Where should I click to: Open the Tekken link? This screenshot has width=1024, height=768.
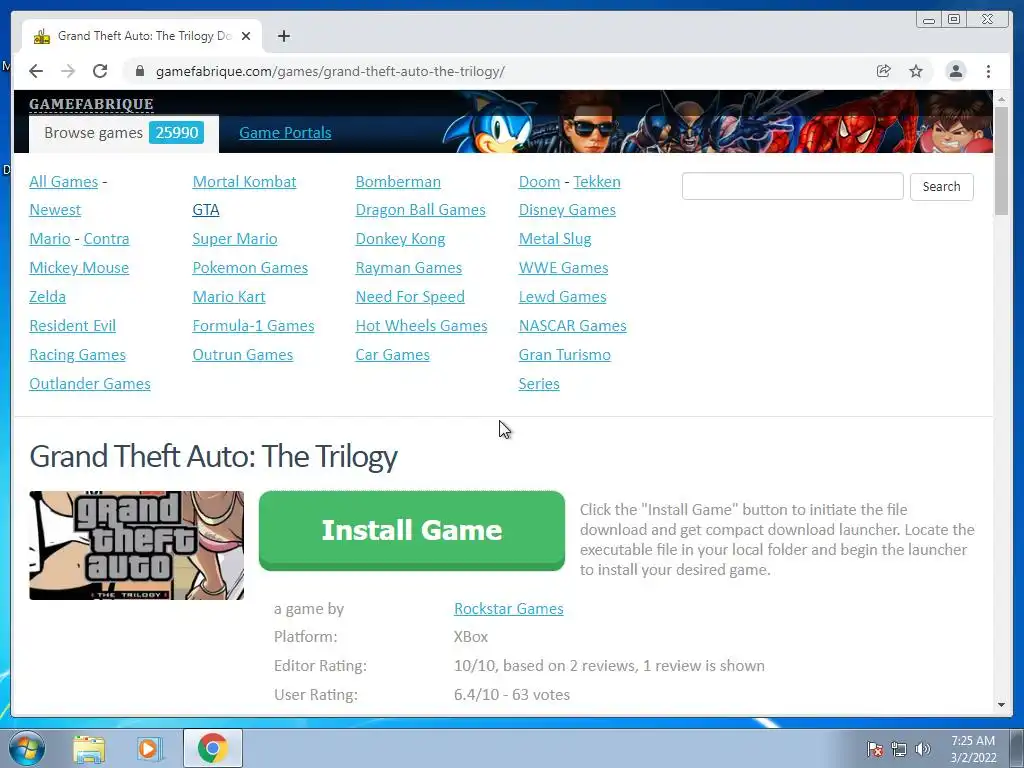597,182
